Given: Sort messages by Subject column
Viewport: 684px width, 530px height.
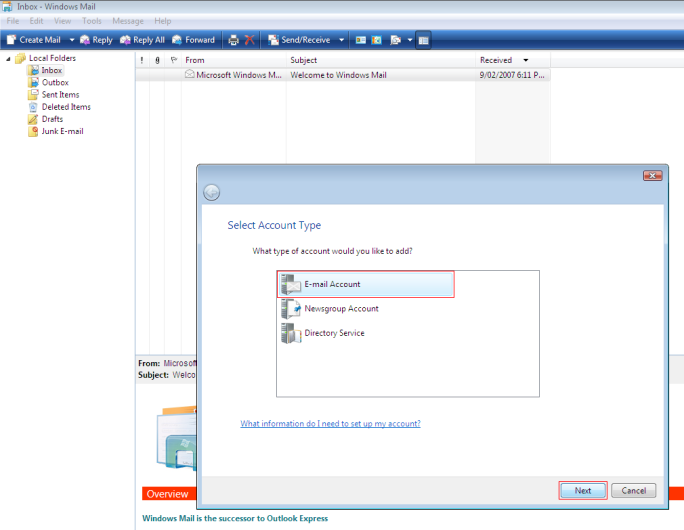Looking at the screenshot, I should (x=381, y=60).
